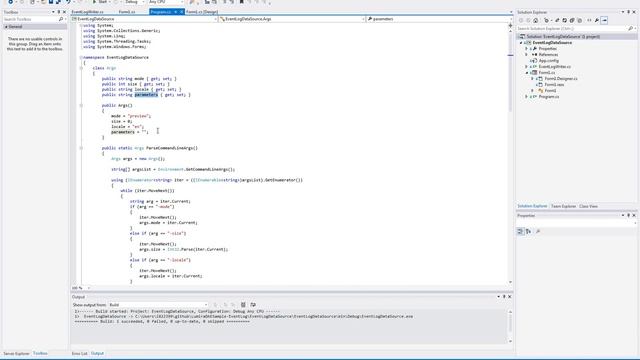The image size is (640, 360).
Task: Select the Solution Explorer bottom tab
Action: coord(532,206)
